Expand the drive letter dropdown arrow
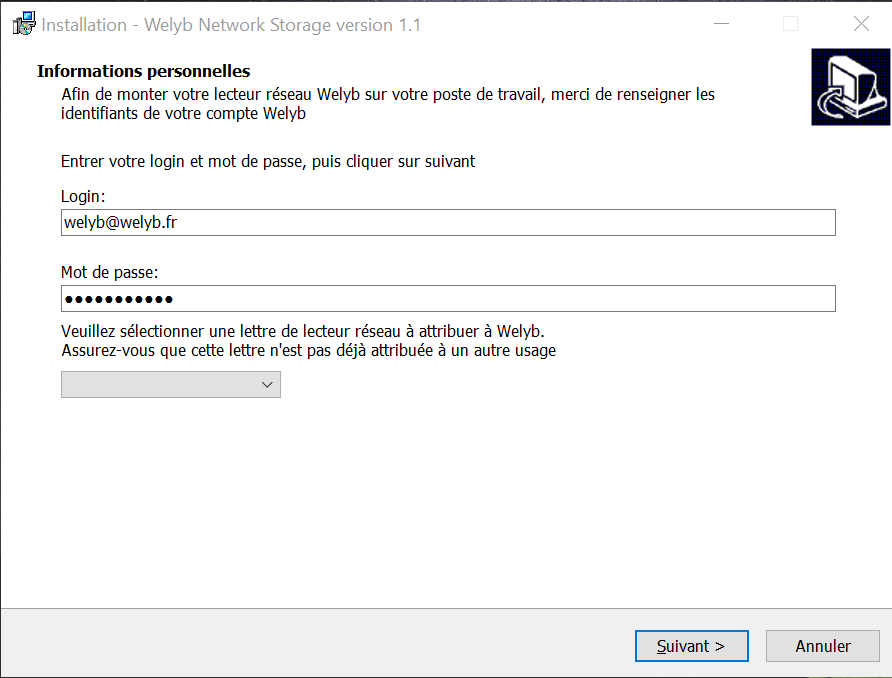The image size is (892, 678). coord(267,385)
